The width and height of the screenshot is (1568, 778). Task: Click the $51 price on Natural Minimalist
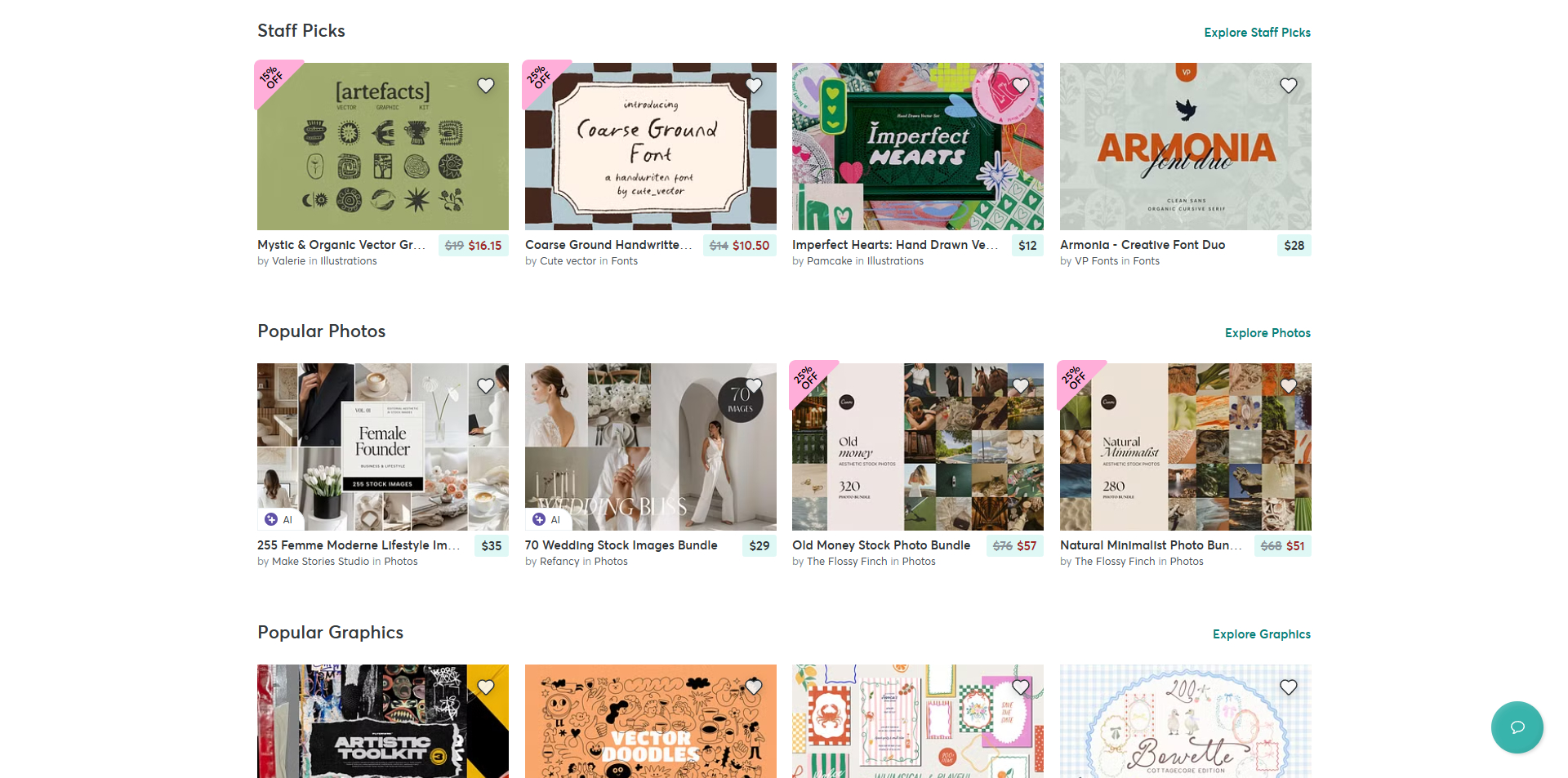click(x=1295, y=546)
